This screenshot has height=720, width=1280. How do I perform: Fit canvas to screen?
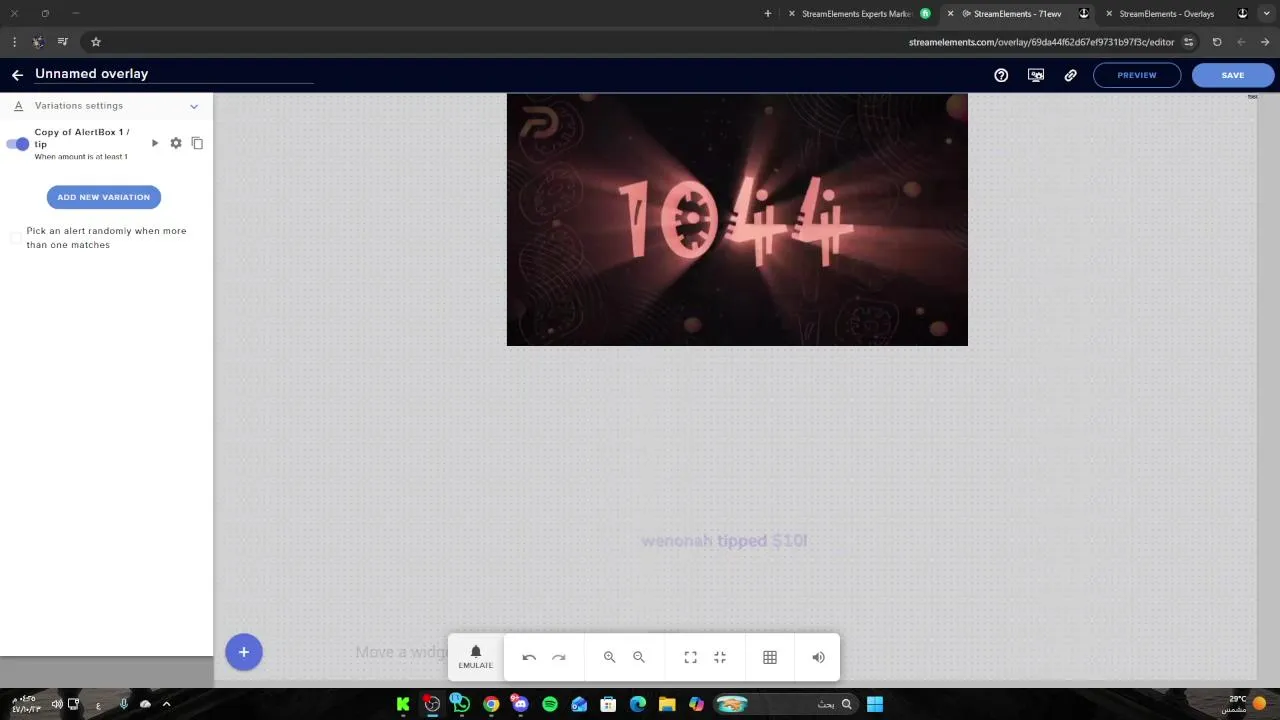[690, 657]
